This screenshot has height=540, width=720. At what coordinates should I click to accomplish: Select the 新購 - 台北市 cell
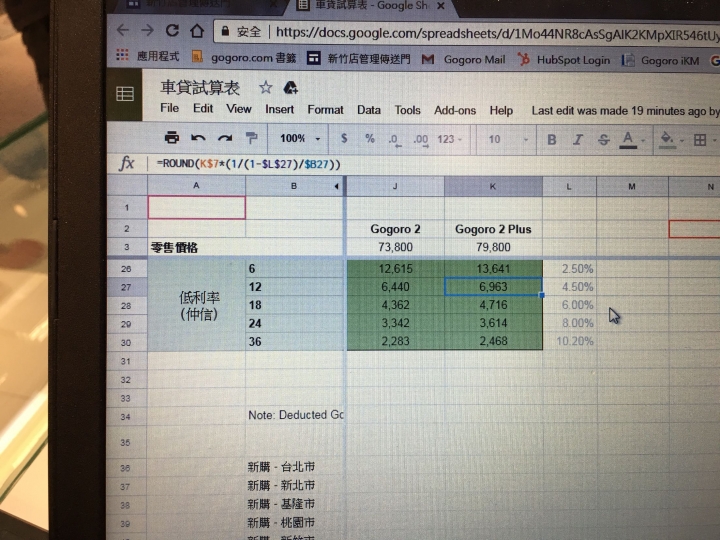[x=294, y=467]
